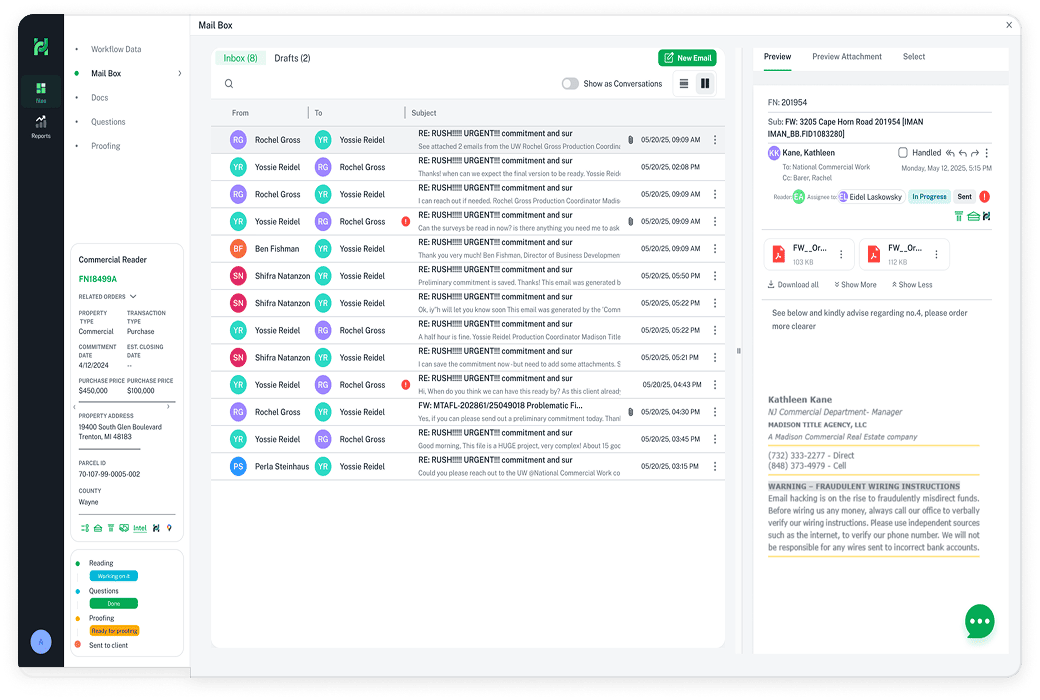
Task: Go to Docs in the left navigation
Action: point(99,98)
